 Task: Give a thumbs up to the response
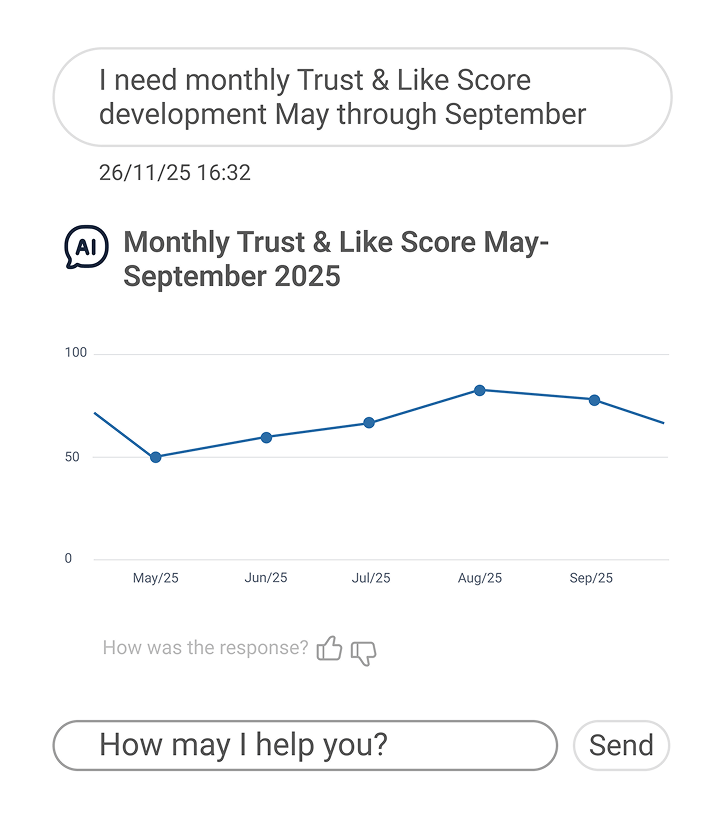(330, 649)
